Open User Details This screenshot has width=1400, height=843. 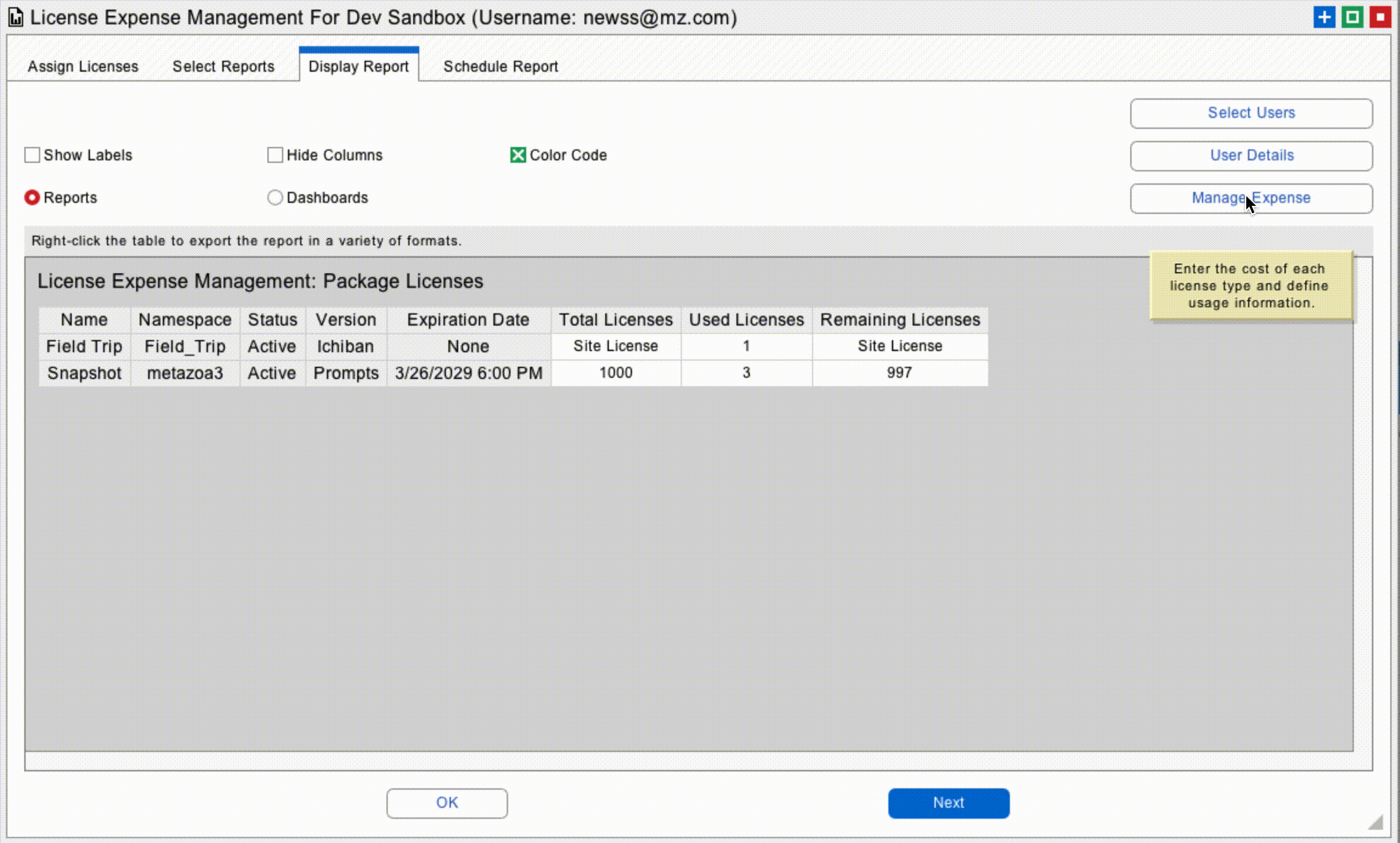[1251, 155]
